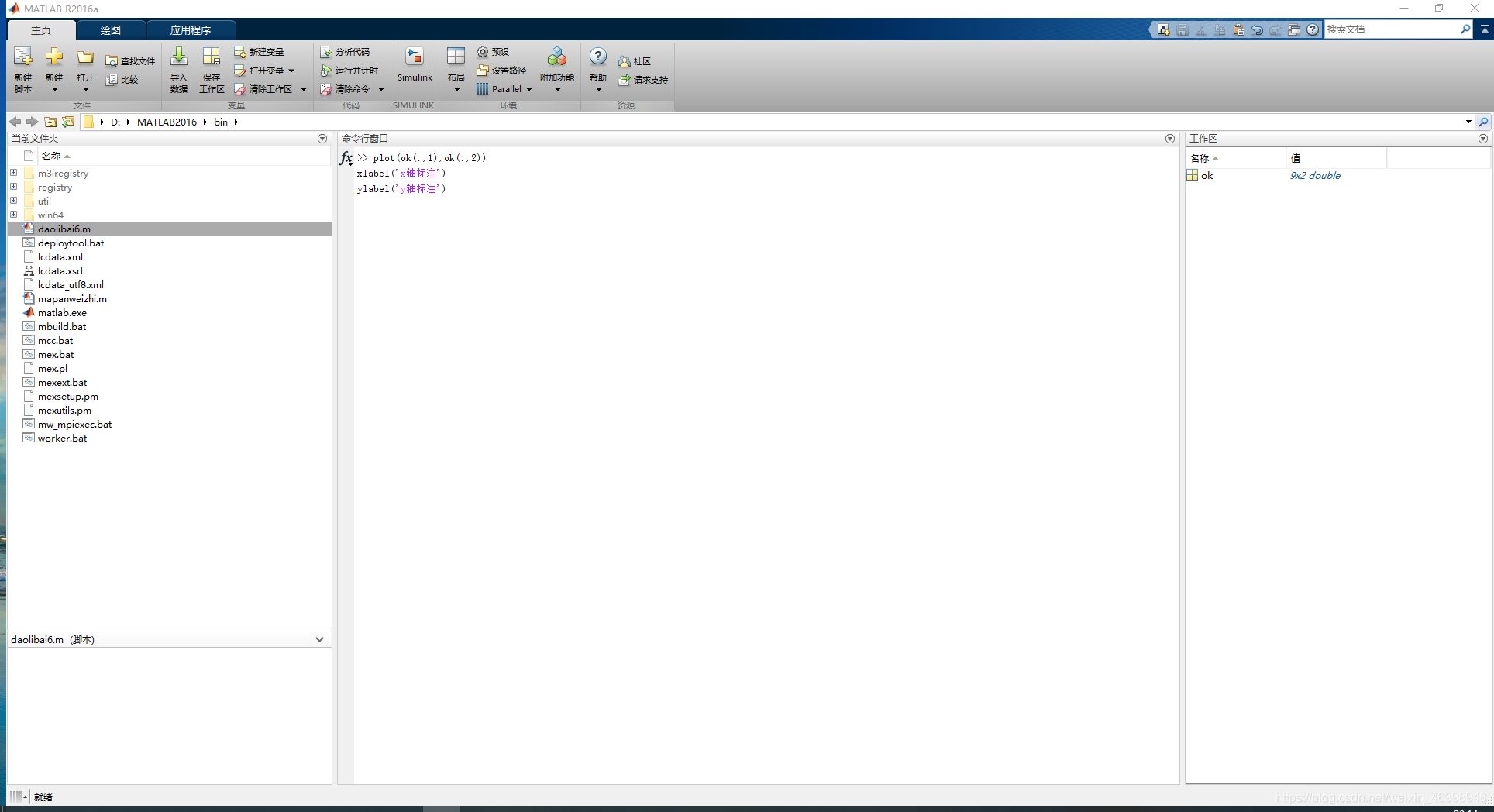Click 新建变量 (New Variable)
1494x812 pixels.
pos(260,52)
